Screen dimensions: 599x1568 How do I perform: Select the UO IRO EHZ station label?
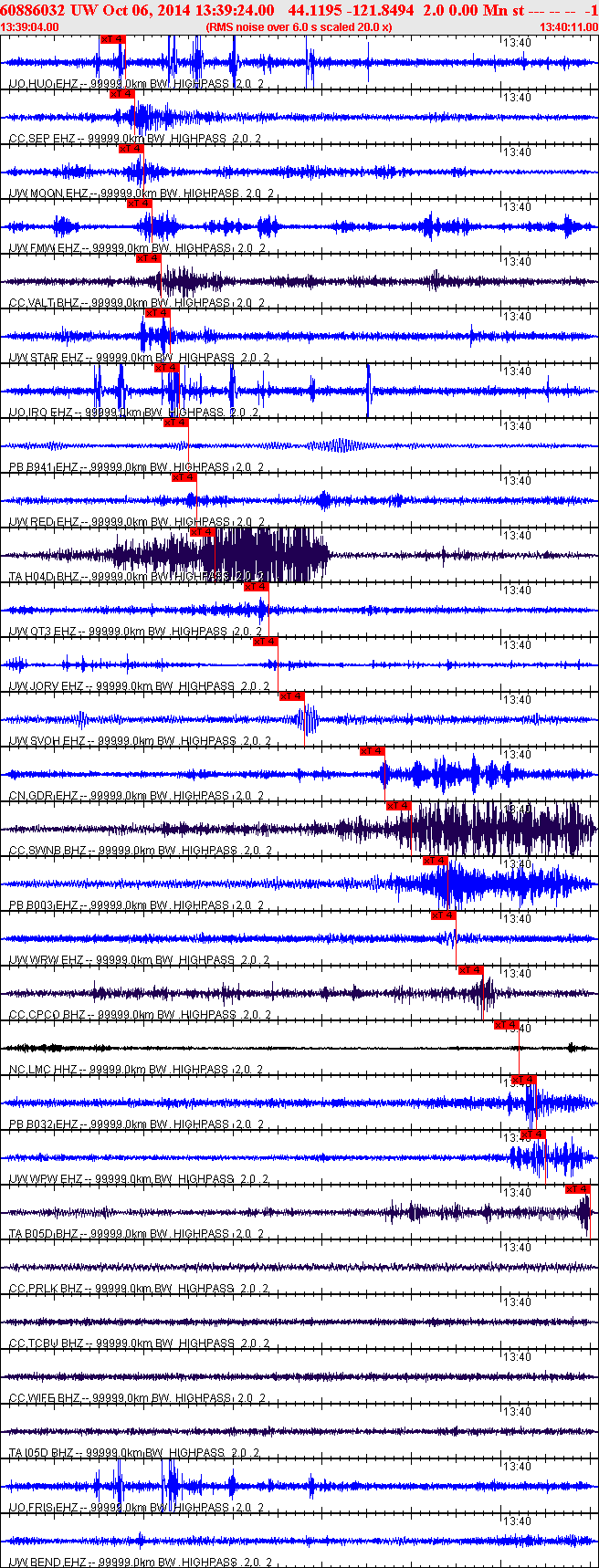click(134, 412)
